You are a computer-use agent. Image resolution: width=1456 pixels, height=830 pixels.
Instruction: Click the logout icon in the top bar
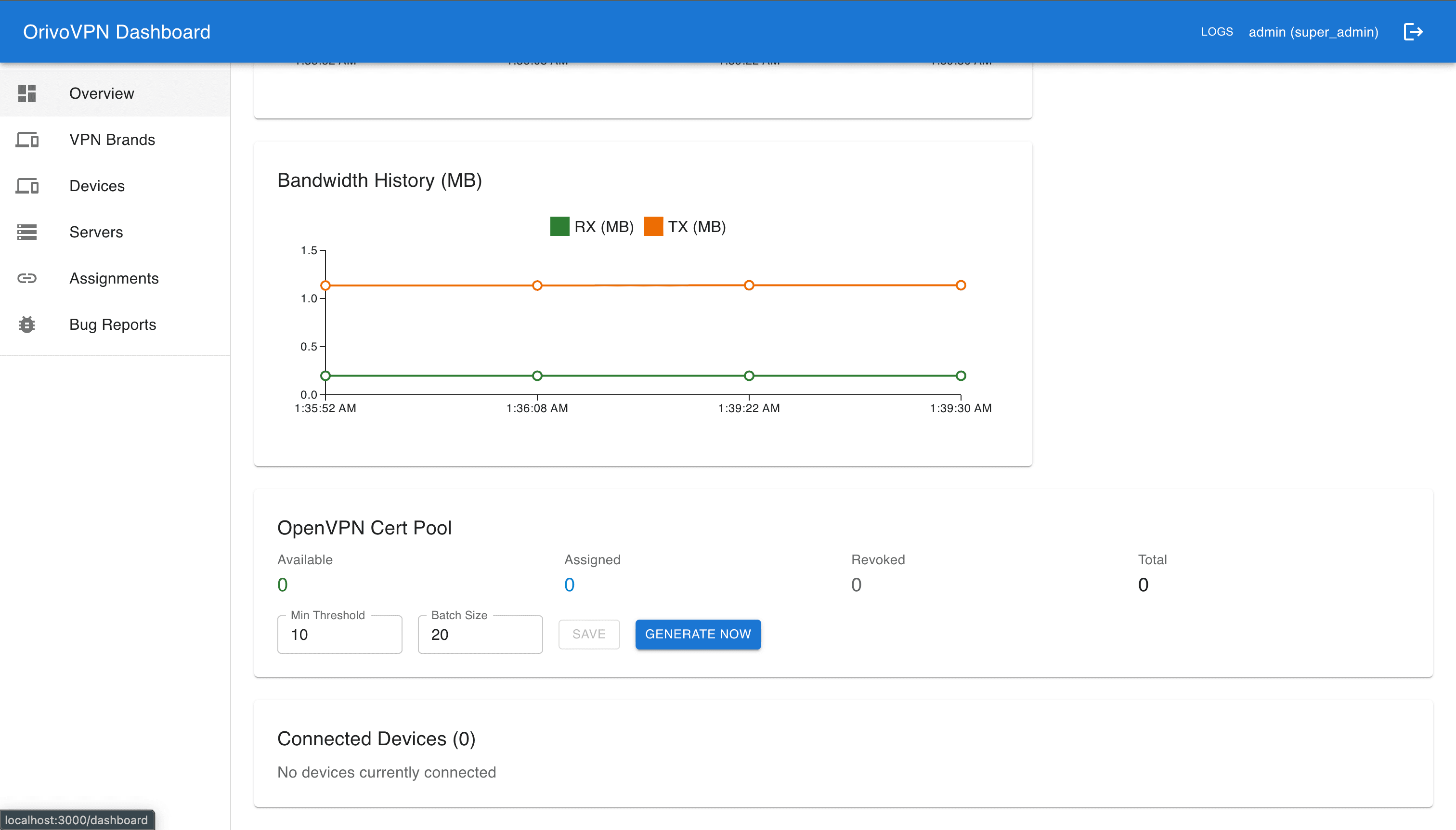pos(1413,31)
